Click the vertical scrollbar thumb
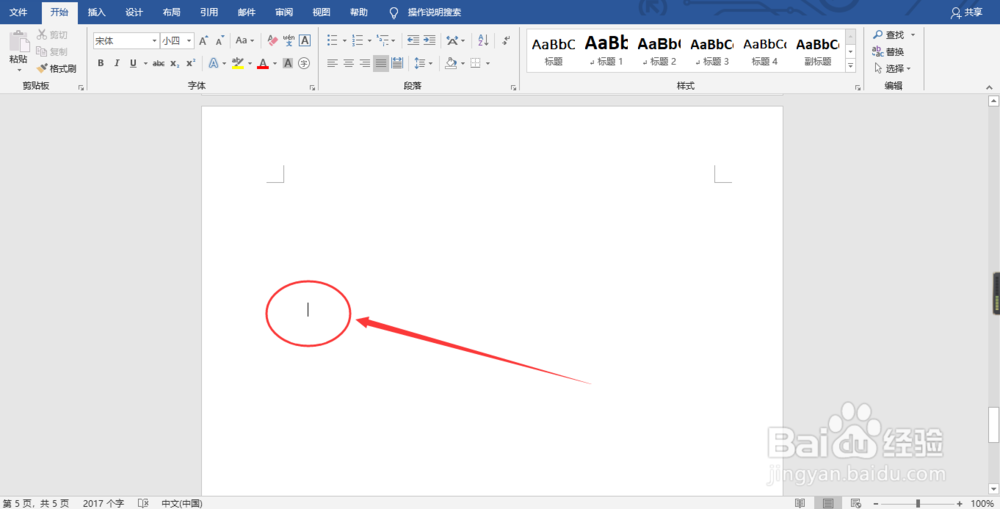Screen dimensions: 1000x509 point(993,424)
